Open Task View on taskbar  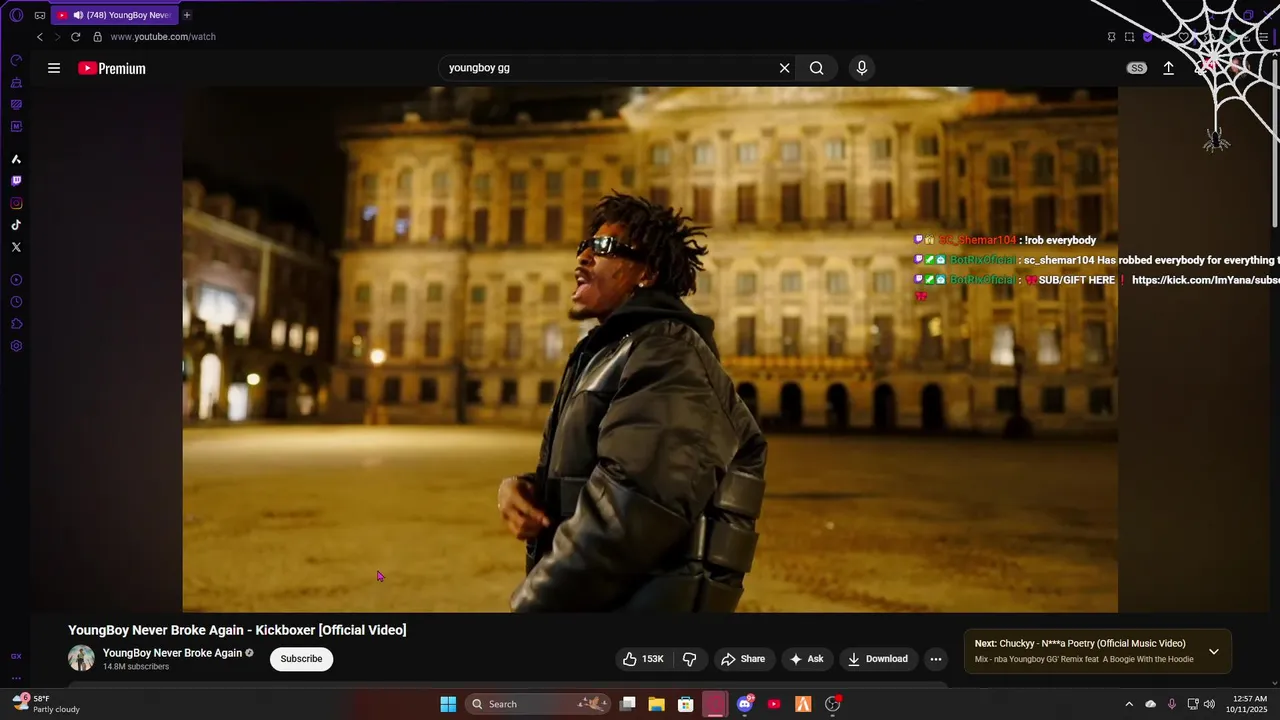(627, 704)
